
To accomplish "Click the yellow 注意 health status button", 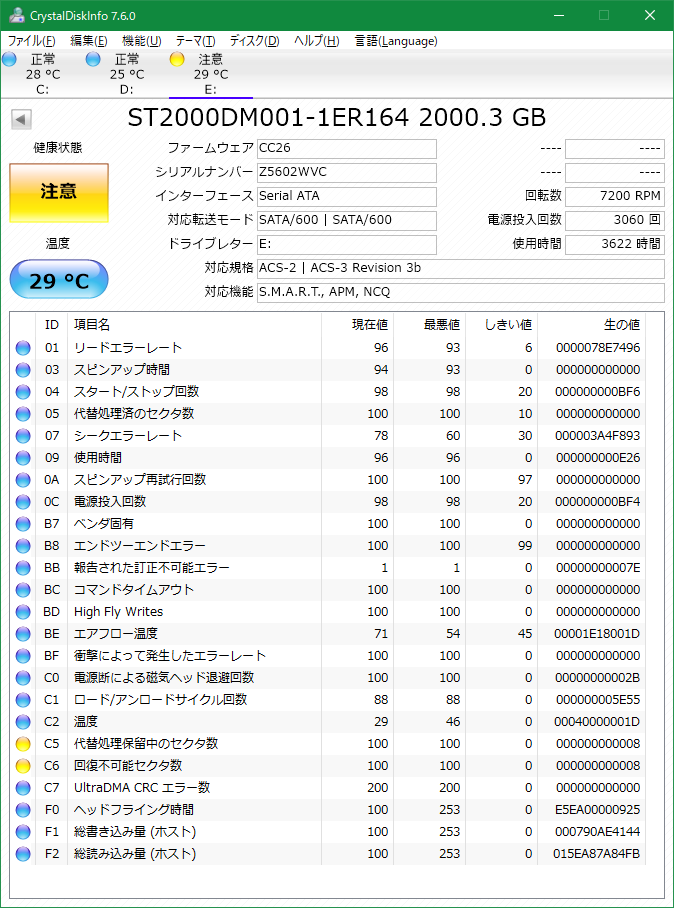I will coord(59,192).
